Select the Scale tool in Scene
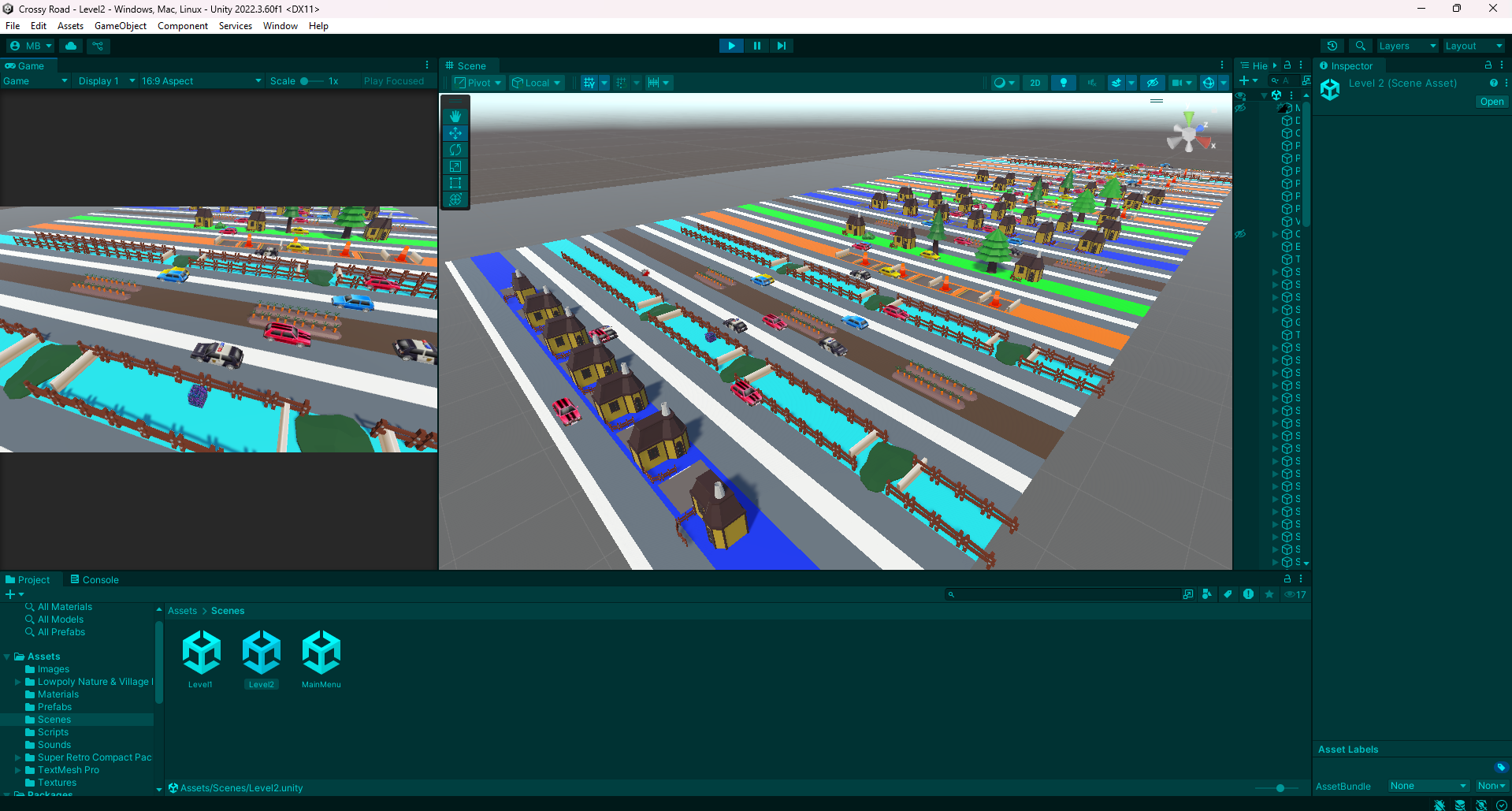Image resolution: width=1512 pixels, height=811 pixels. point(455,166)
